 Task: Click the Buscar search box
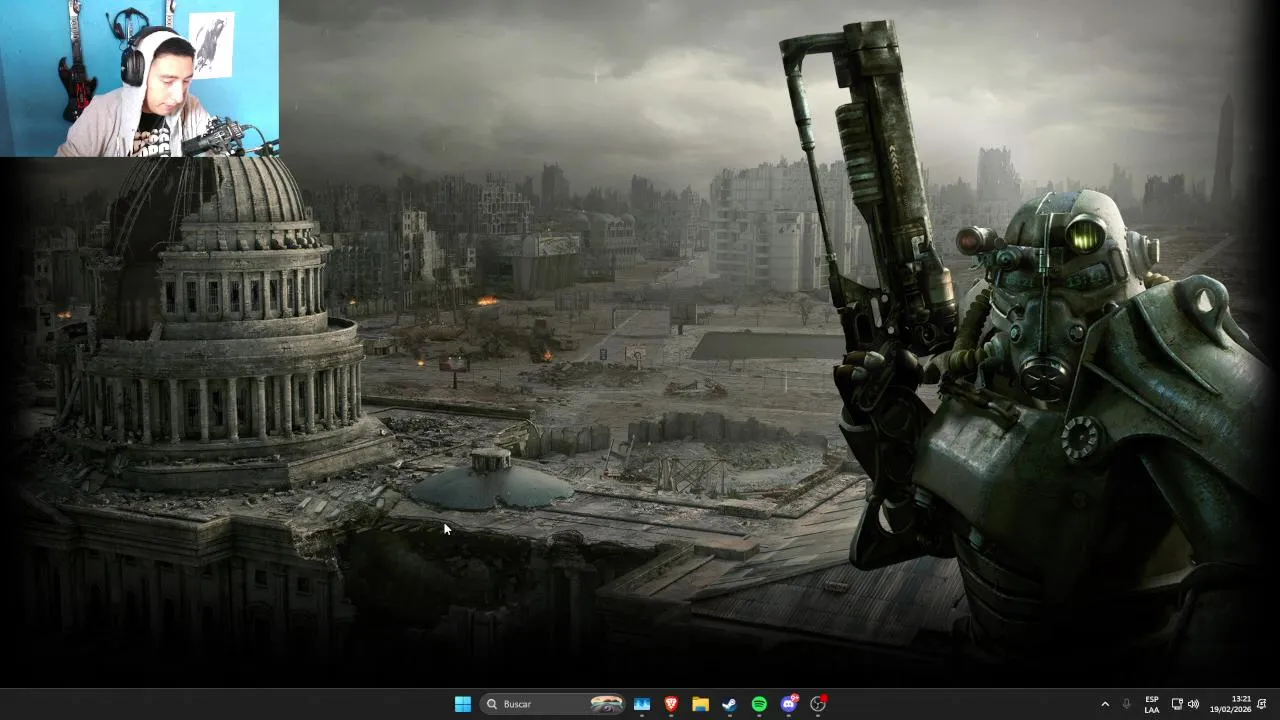(x=553, y=704)
